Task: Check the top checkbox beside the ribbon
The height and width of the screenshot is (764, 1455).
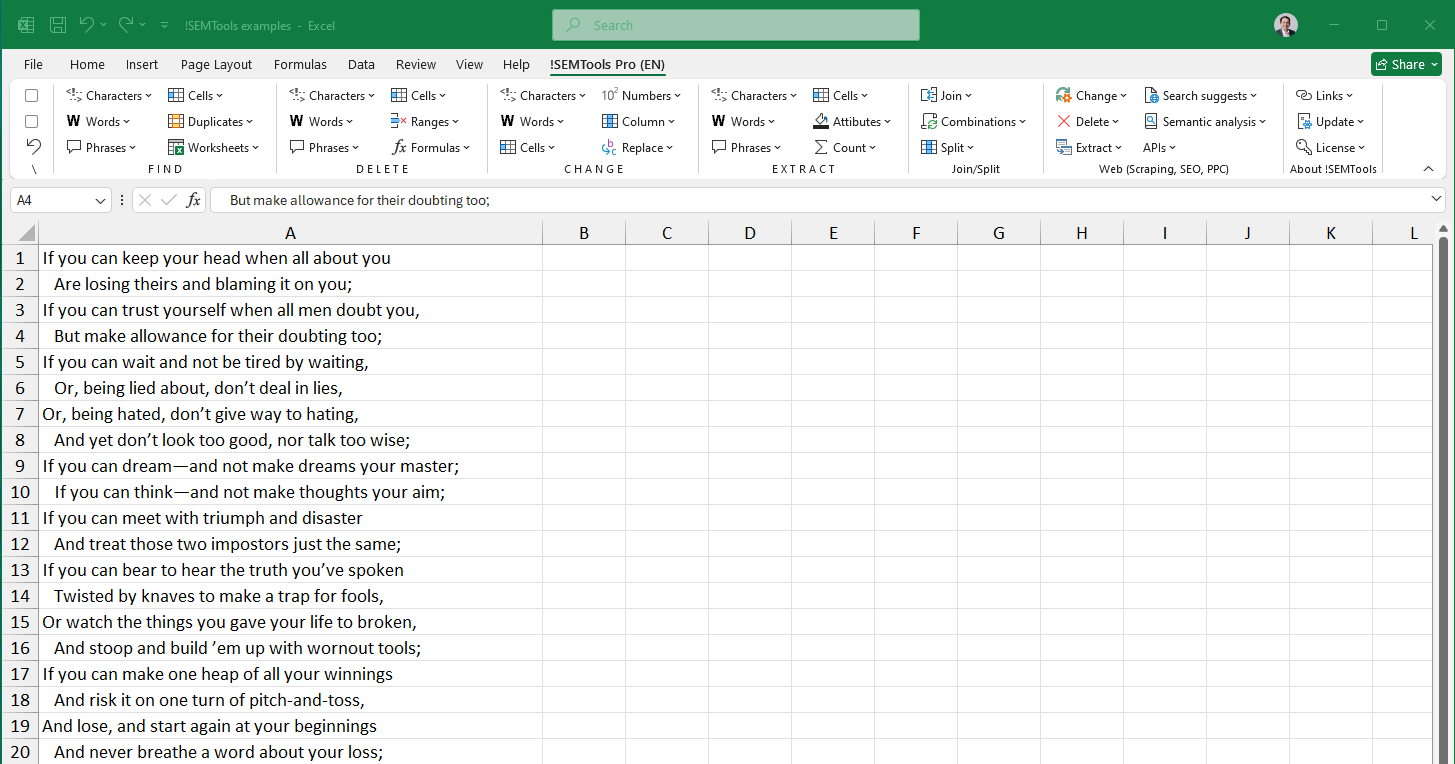Action: [31, 94]
